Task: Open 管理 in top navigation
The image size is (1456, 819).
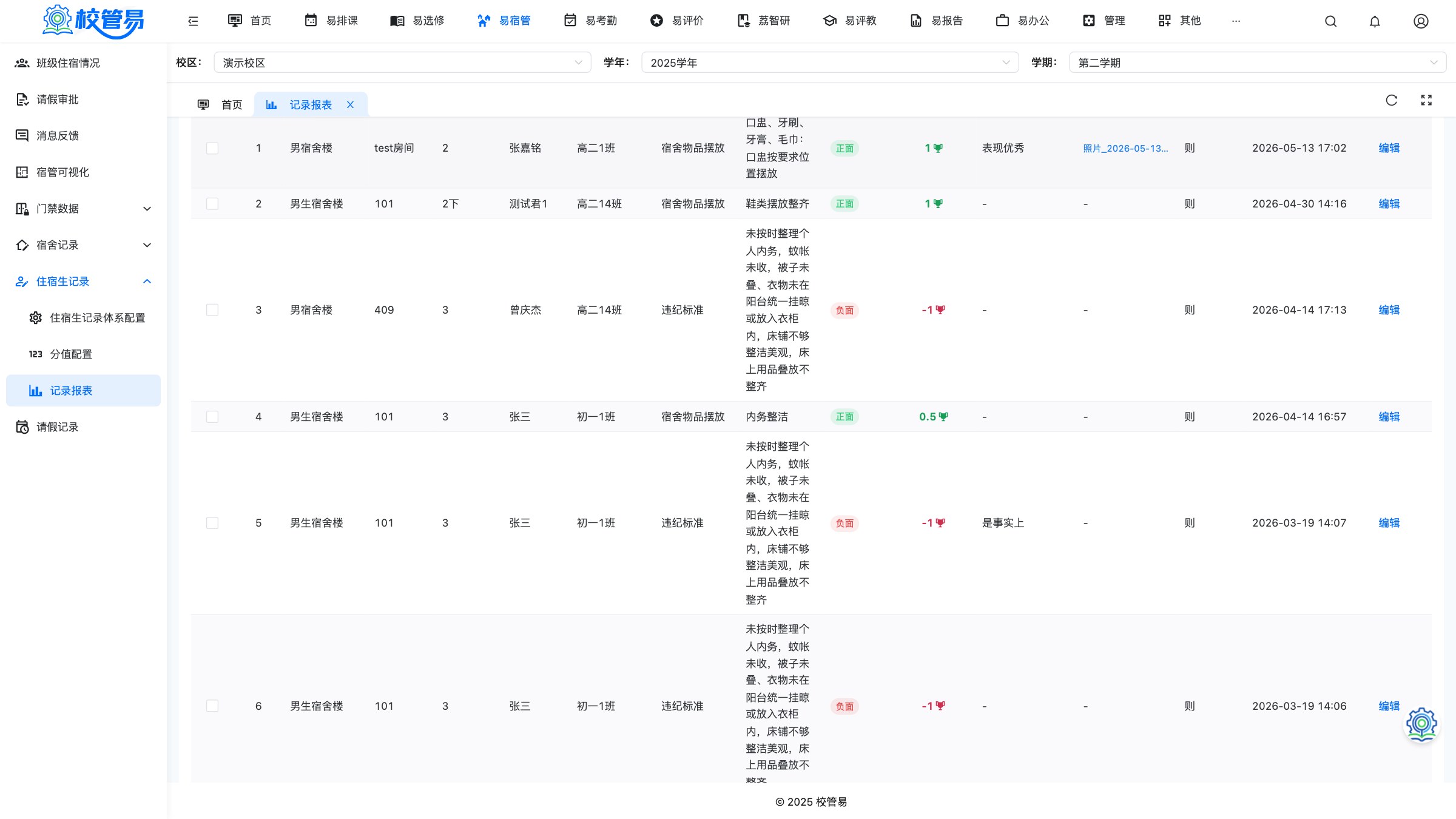Action: click(1104, 21)
